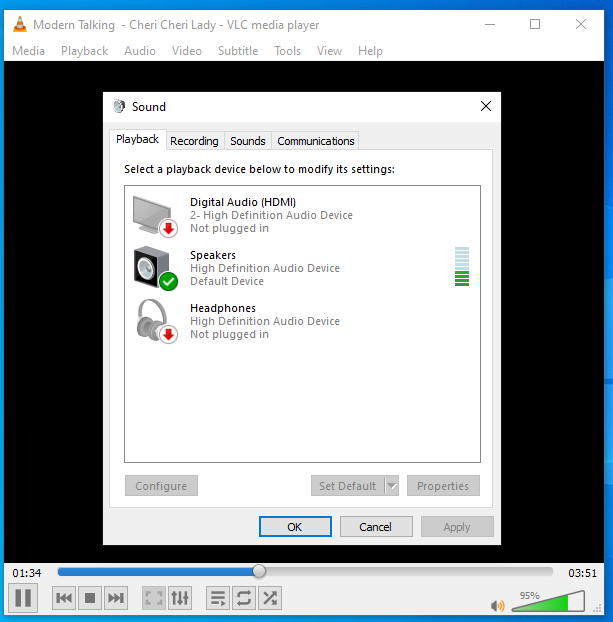Switch to the Recording tab
The height and width of the screenshot is (622, 613).
(x=194, y=141)
